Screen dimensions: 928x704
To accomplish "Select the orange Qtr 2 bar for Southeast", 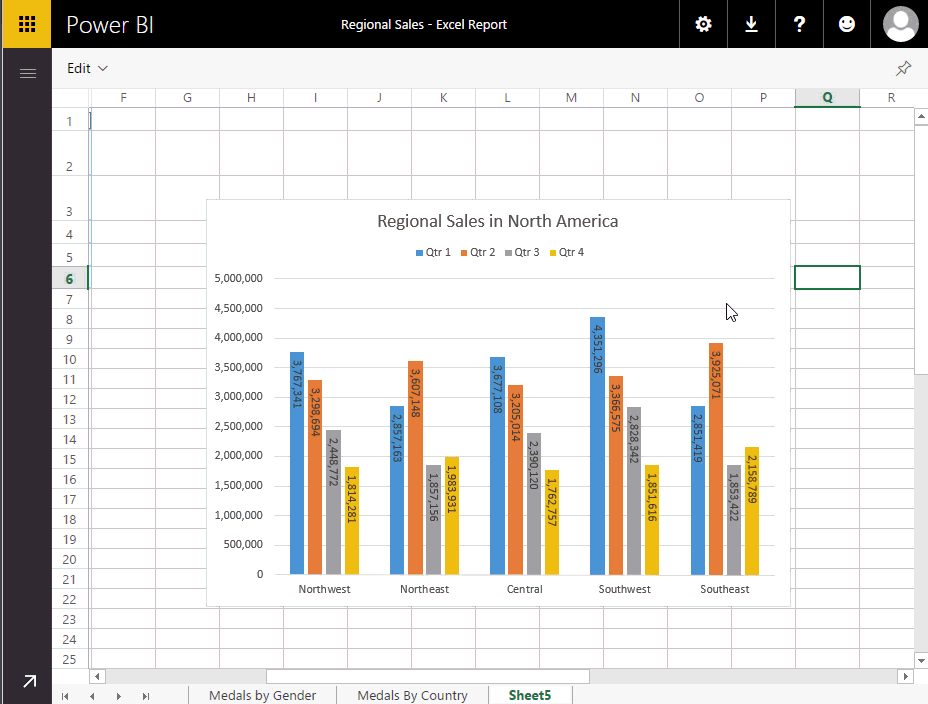I will tap(714, 460).
